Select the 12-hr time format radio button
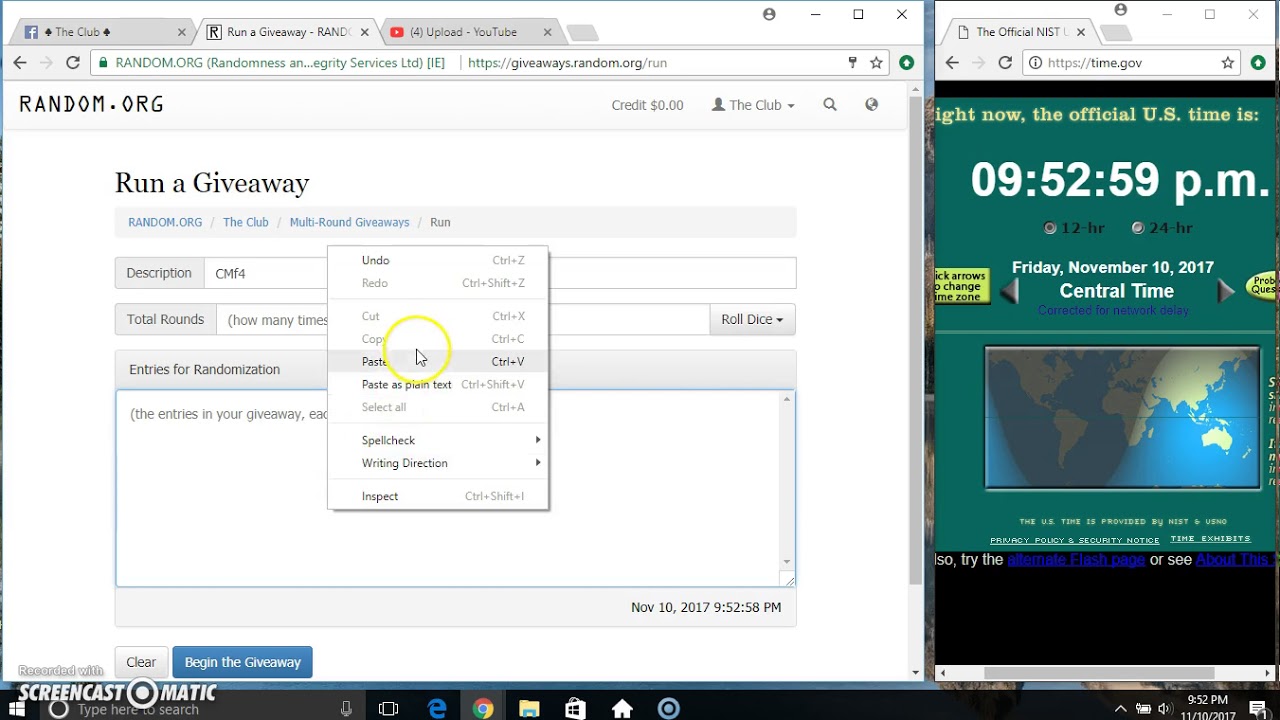1280x720 pixels. click(x=1050, y=228)
